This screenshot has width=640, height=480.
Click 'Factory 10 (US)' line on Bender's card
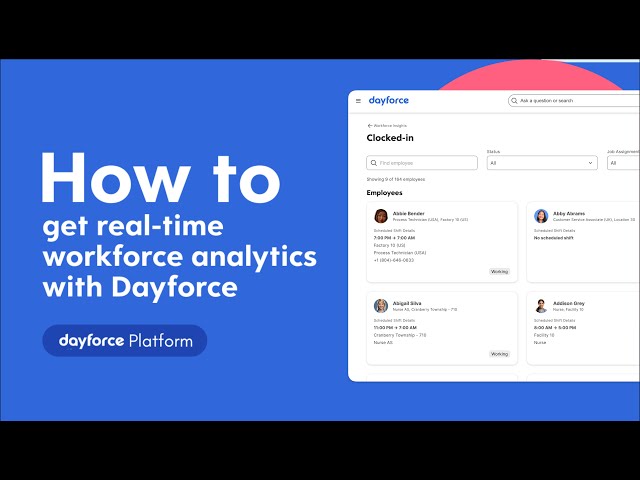pos(389,245)
